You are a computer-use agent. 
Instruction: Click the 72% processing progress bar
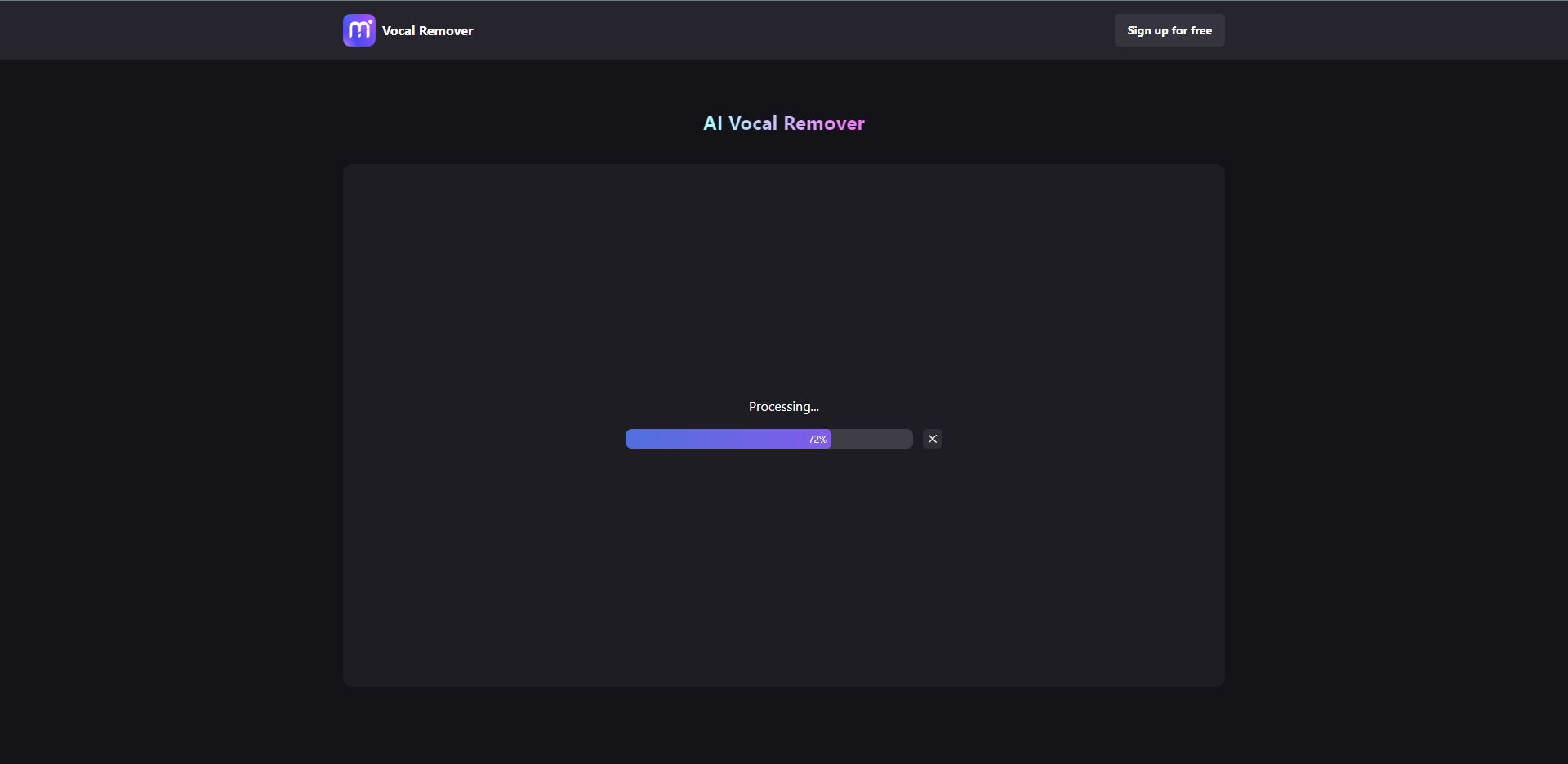tap(769, 439)
